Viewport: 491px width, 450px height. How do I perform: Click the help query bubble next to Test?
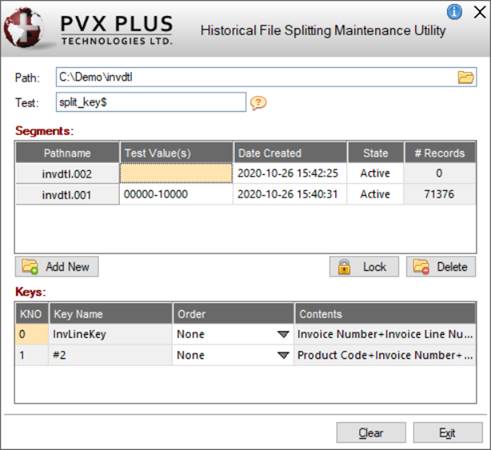coord(258,103)
